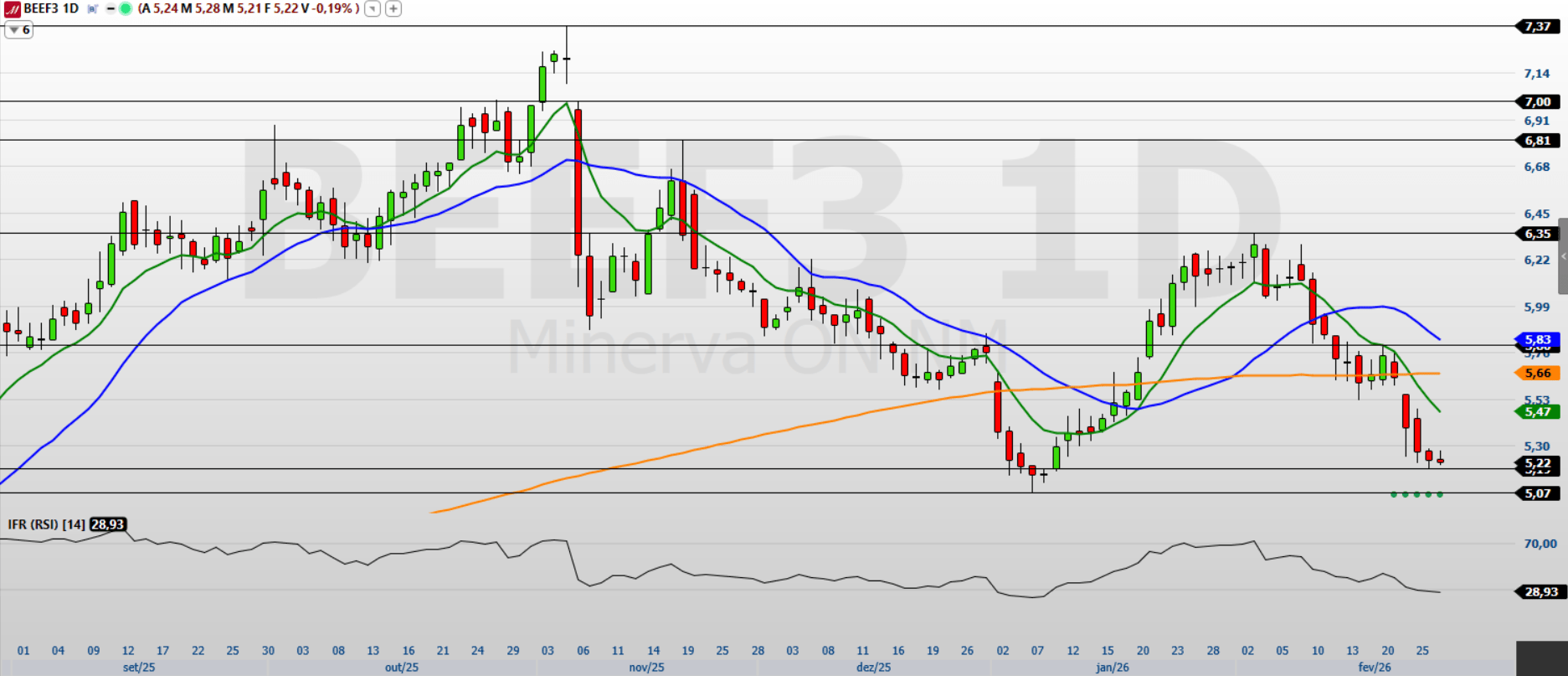This screenshot has height=676, width=1568.
Task: Open the small arrow dropdown after the quote values
Action: pos(373,9)
